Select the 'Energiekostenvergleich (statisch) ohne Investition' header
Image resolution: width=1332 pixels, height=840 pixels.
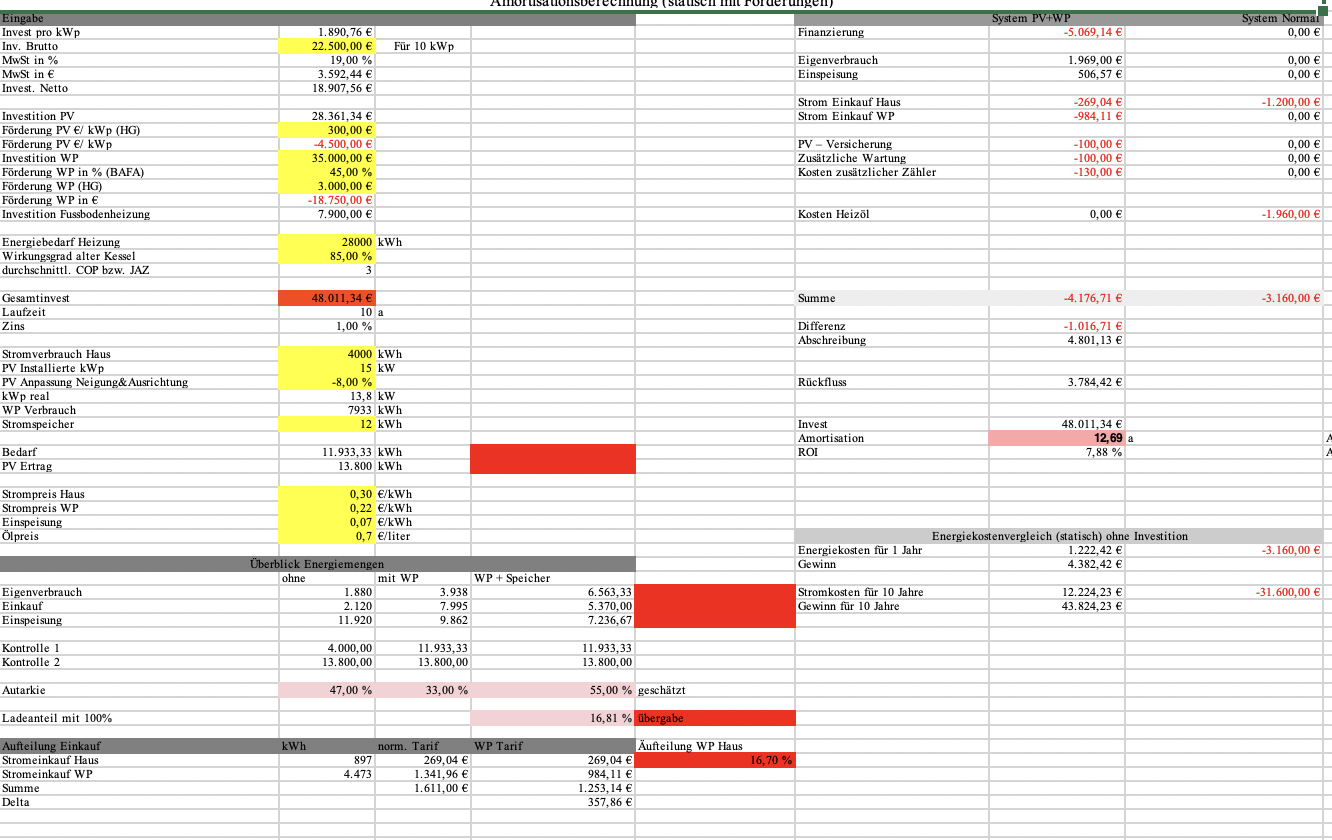[x=1060, y=536]
